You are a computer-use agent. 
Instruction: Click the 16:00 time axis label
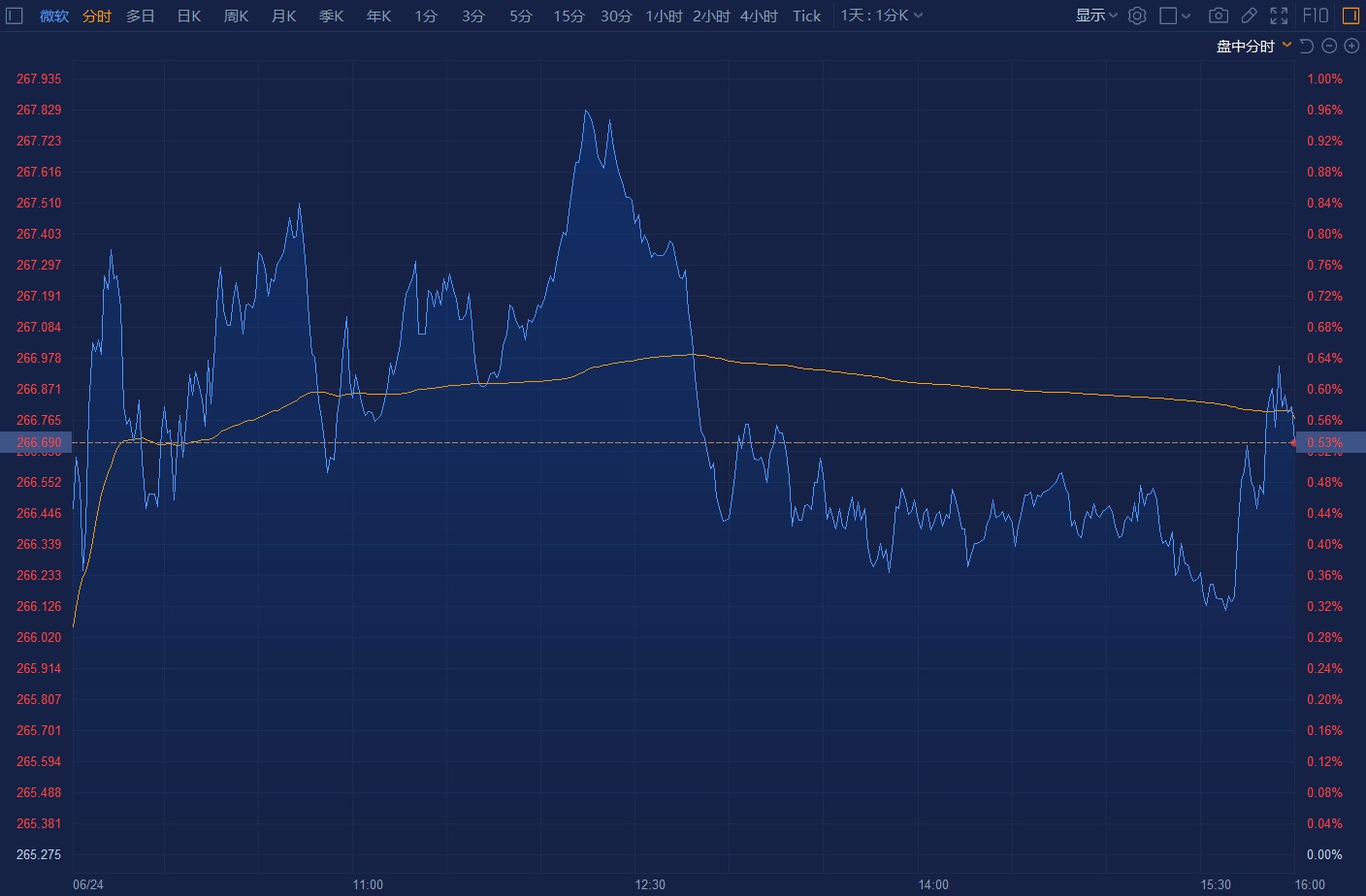(1310, 884)
